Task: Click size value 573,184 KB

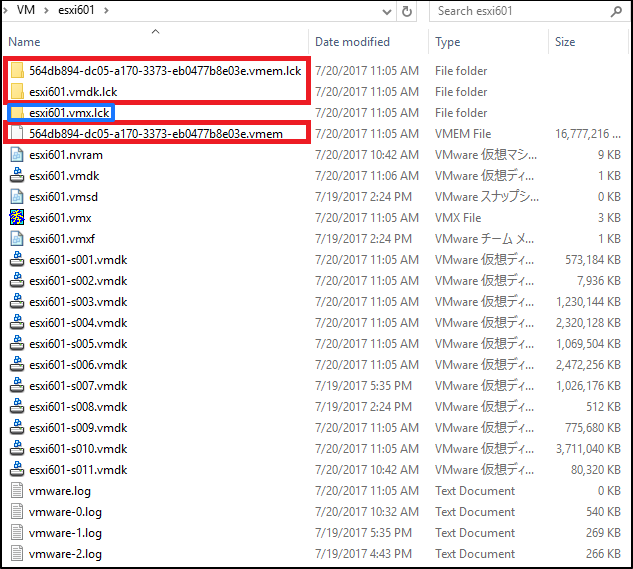Action: 593,260
